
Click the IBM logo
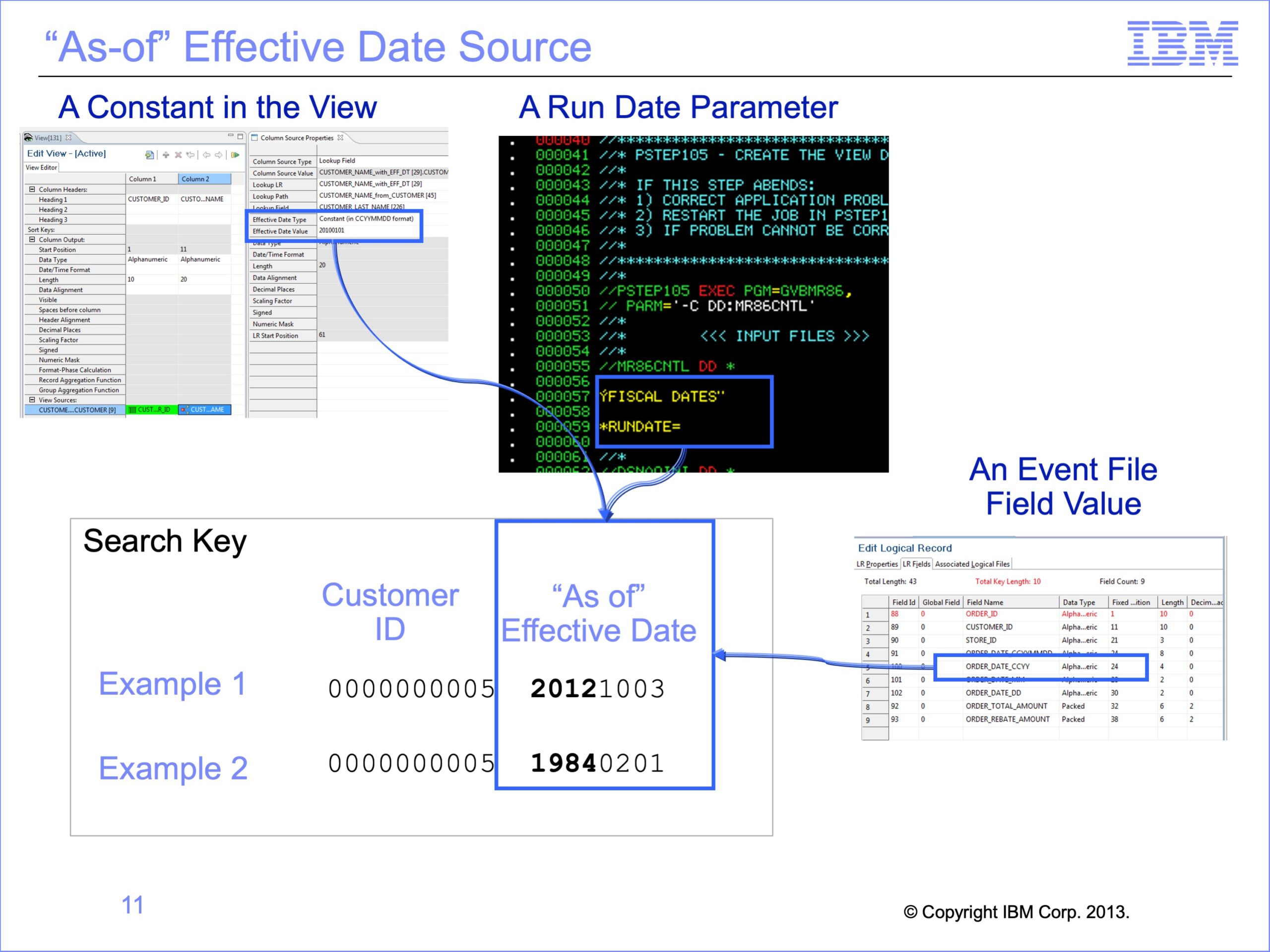point(1182,43)
